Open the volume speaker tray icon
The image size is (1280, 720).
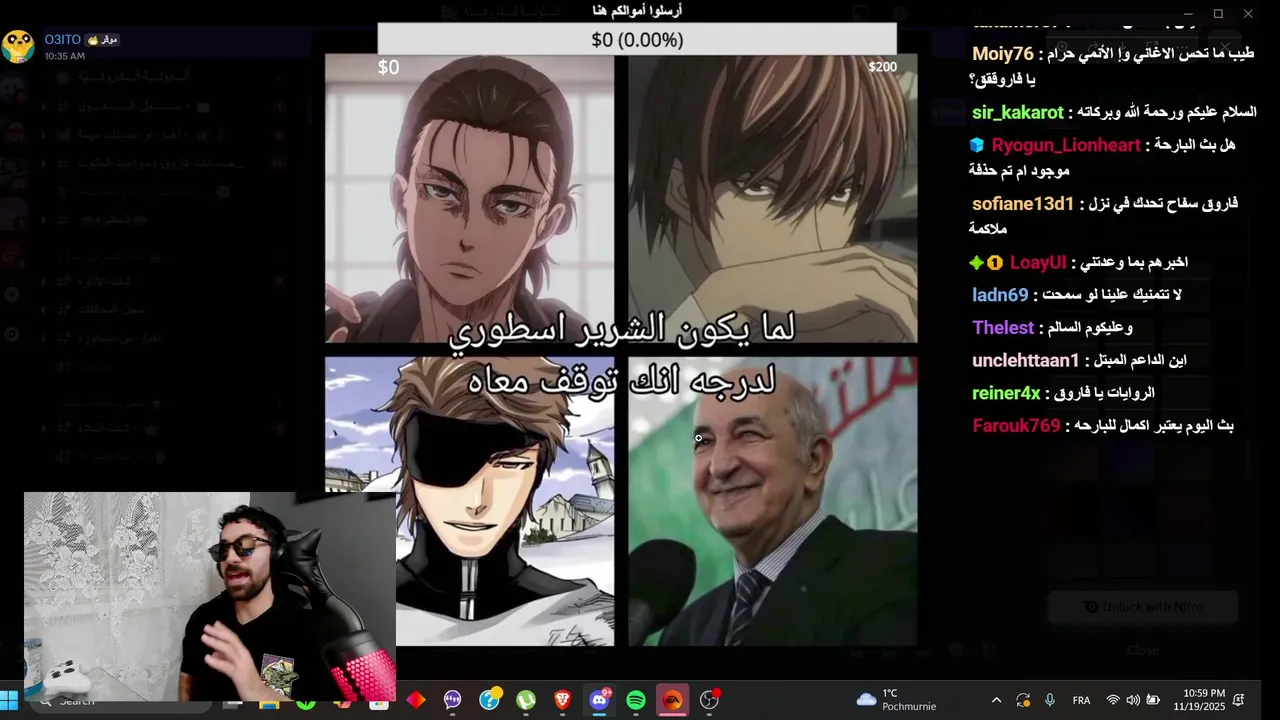click(1133, 700)
